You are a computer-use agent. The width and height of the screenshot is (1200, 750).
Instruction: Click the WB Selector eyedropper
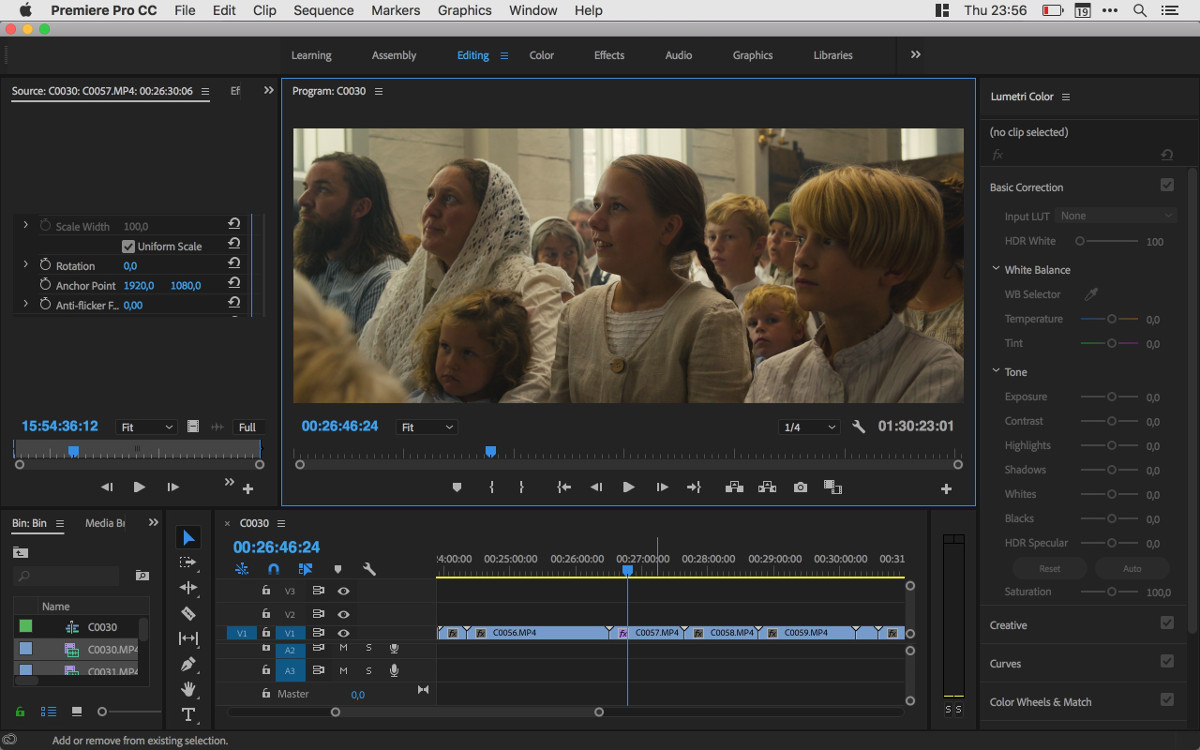1091,294
